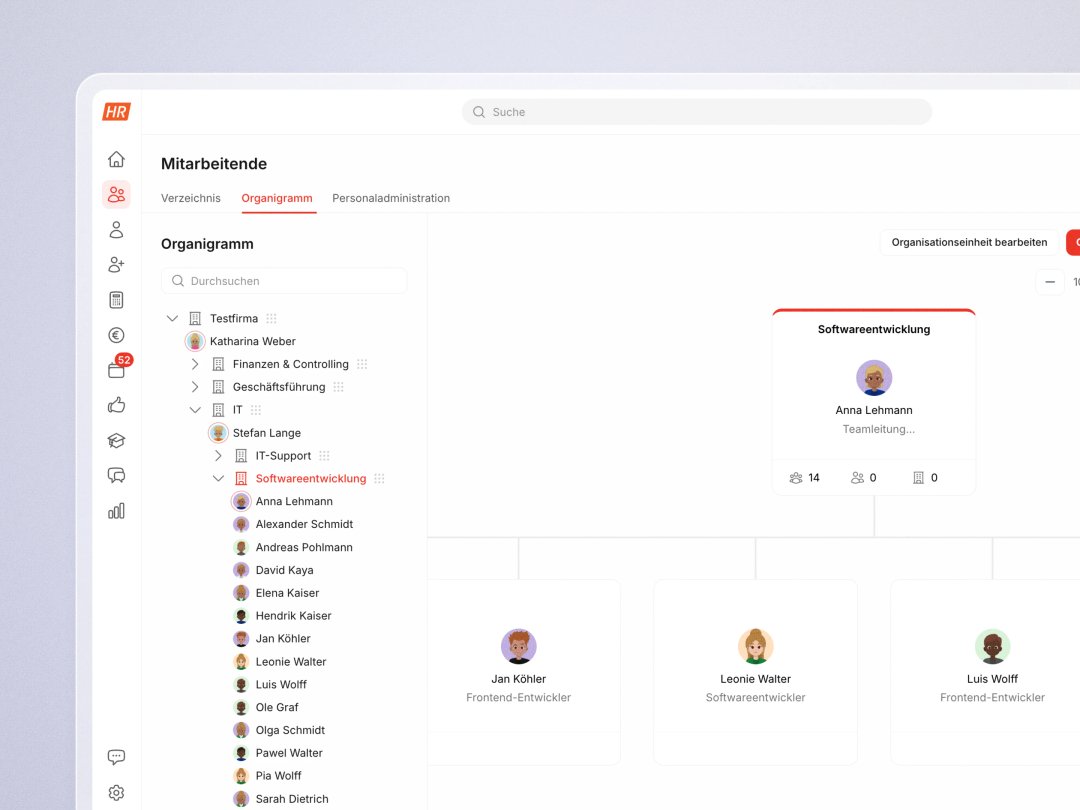
Task: Click the add person sidebar icon
Action: 116,264
